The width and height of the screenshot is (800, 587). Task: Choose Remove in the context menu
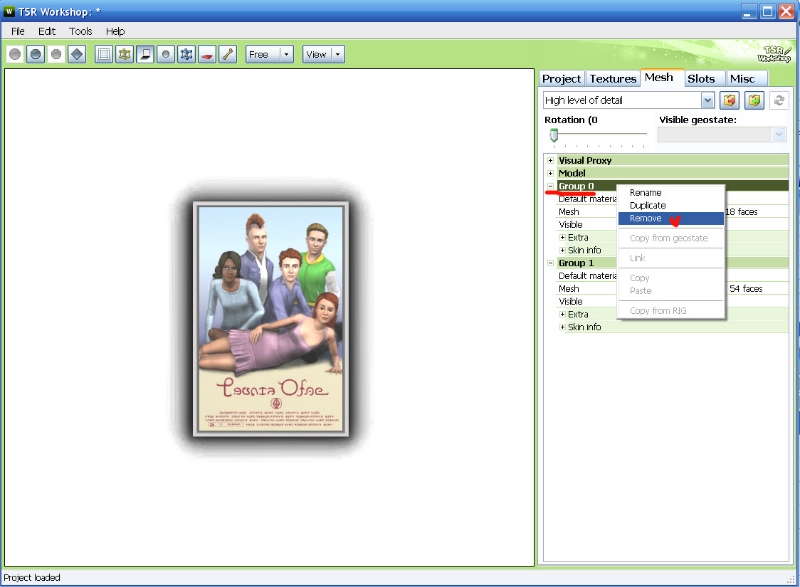coord(645,218)
